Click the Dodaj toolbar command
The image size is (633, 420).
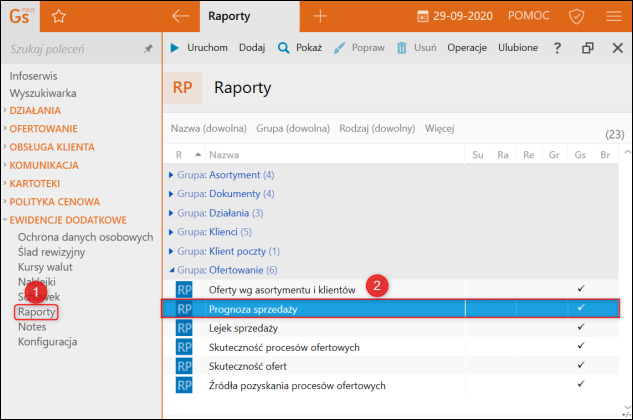(x=252, y=48)
